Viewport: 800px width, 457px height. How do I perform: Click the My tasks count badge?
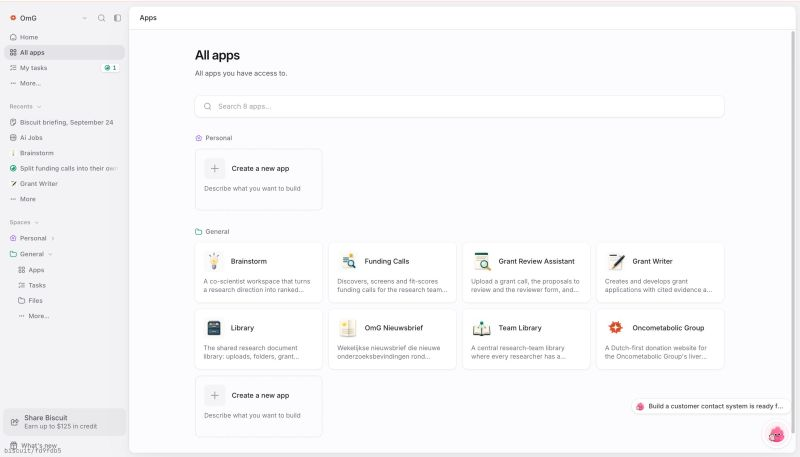(x=111, y=68)
